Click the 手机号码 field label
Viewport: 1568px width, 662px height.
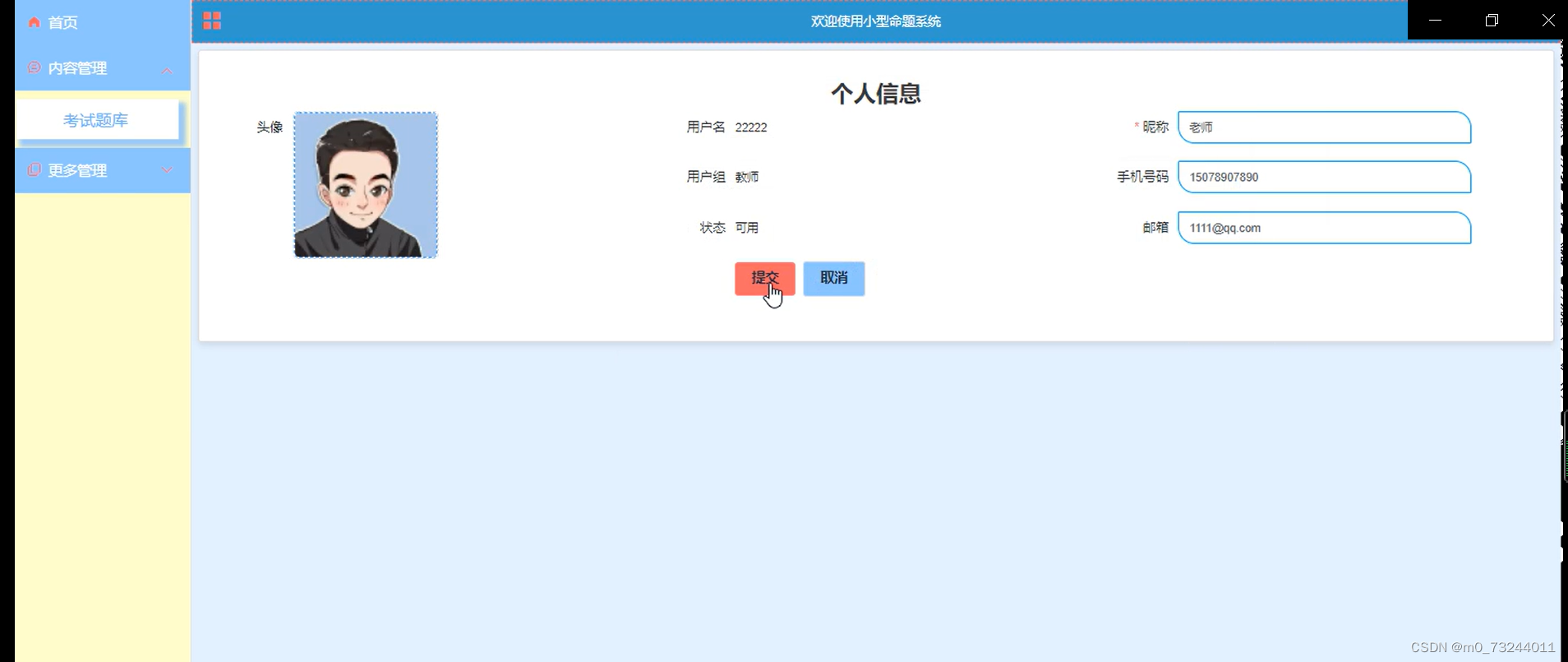[x=1142, y=177]
